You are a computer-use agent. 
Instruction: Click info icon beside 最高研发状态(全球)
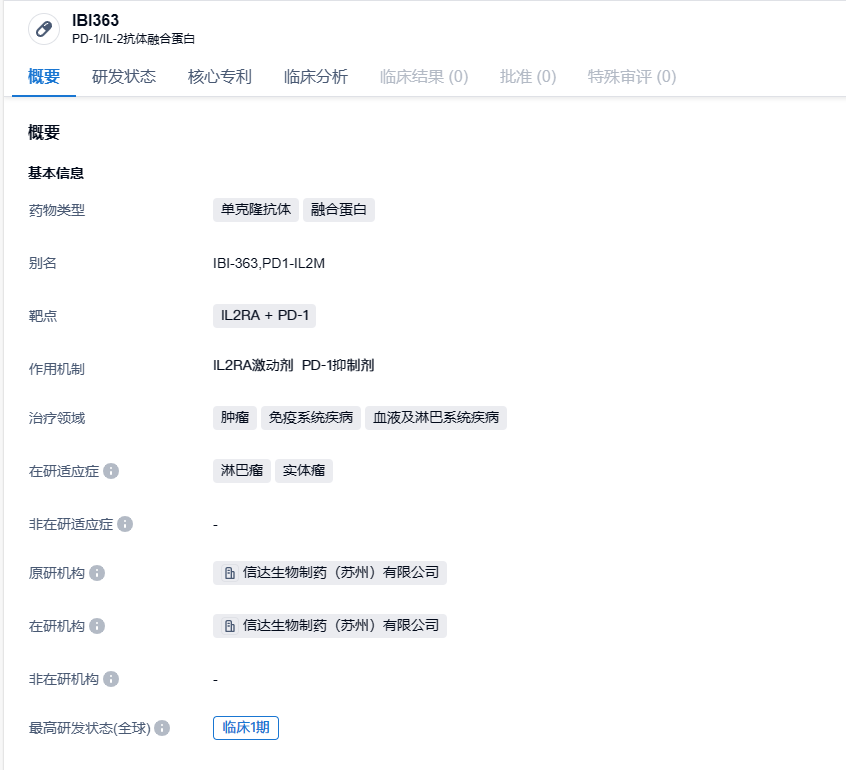point(162,728)
